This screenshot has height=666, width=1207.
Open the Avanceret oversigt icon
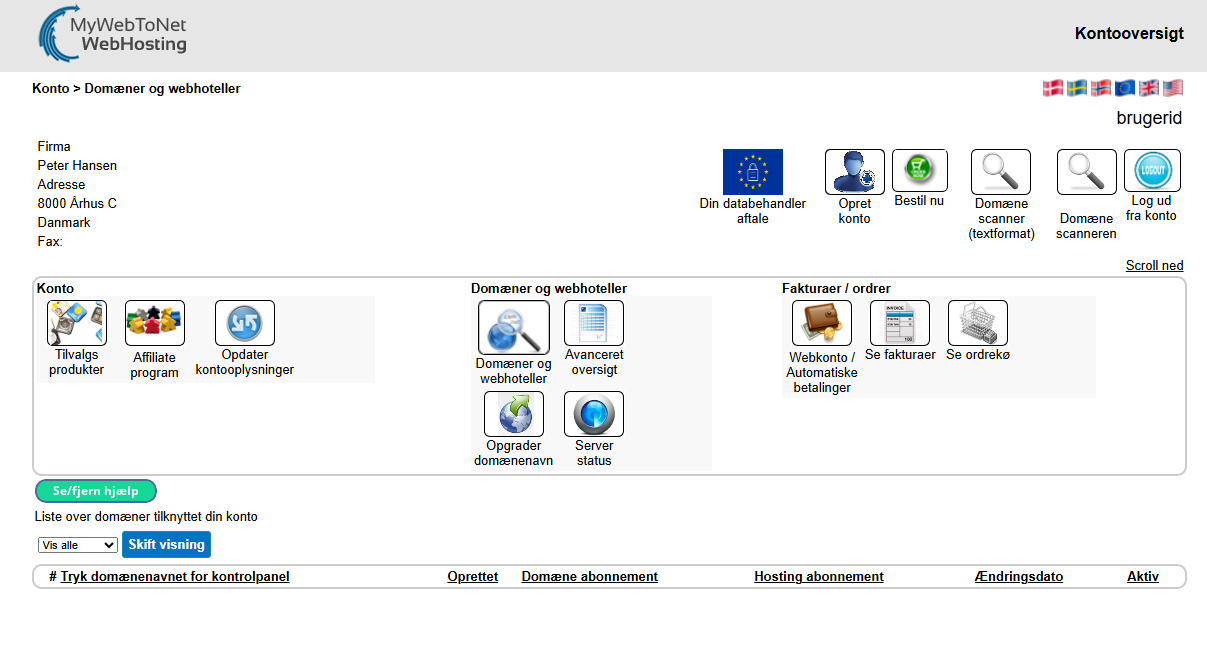click(593, 323)
